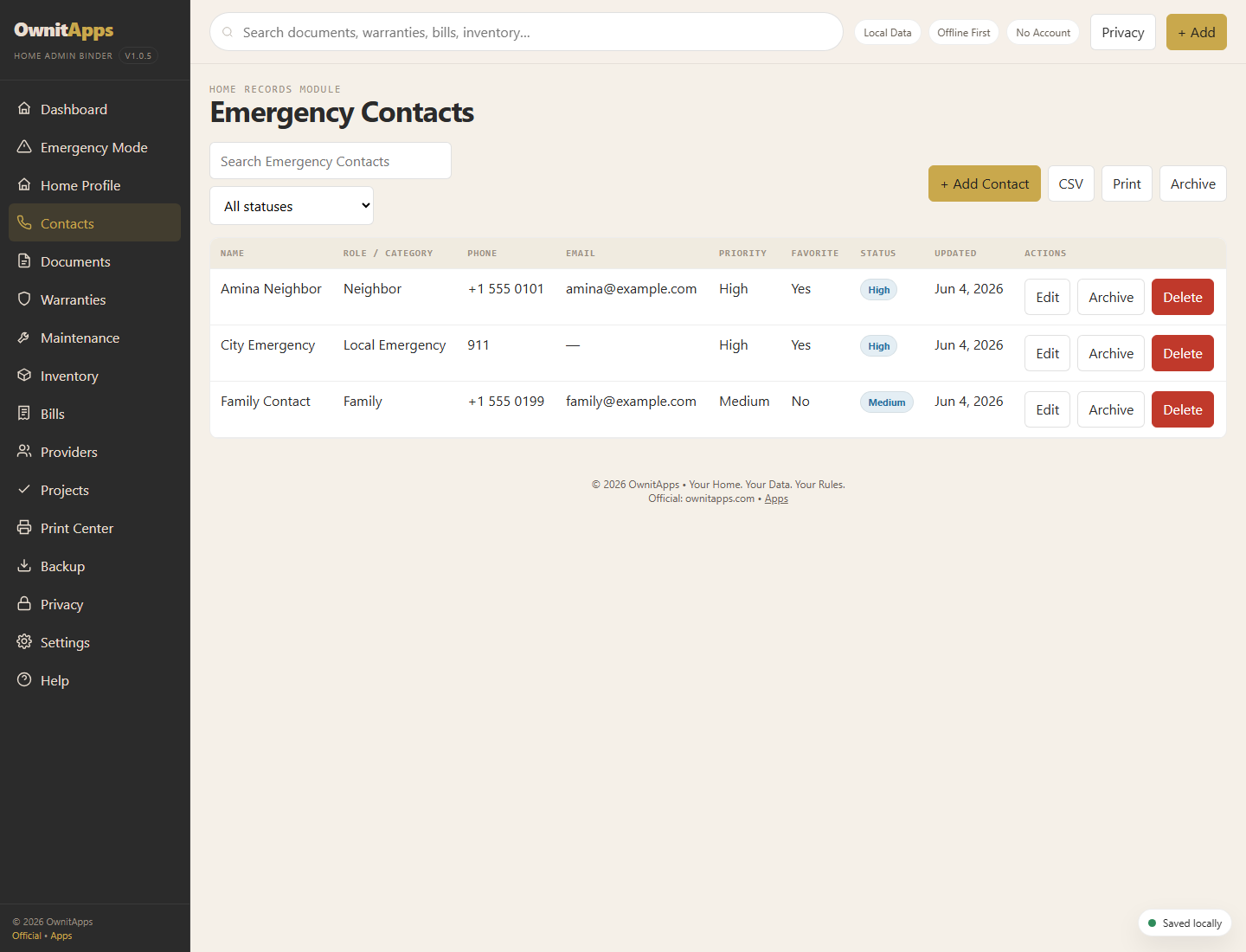Click the Warranties shield icon
Screen dimensions: 1246x952
[24, 299]
